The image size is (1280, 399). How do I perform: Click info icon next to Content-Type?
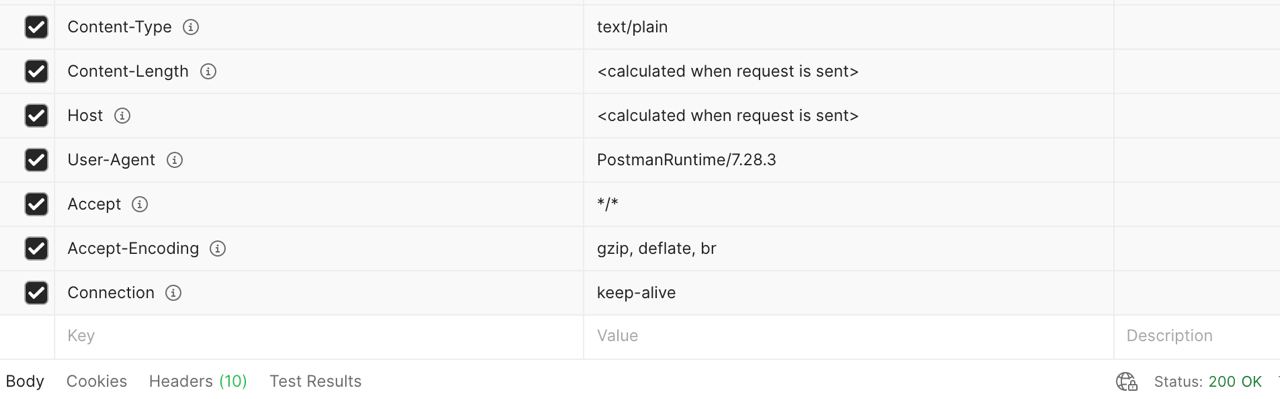(191, 27)
